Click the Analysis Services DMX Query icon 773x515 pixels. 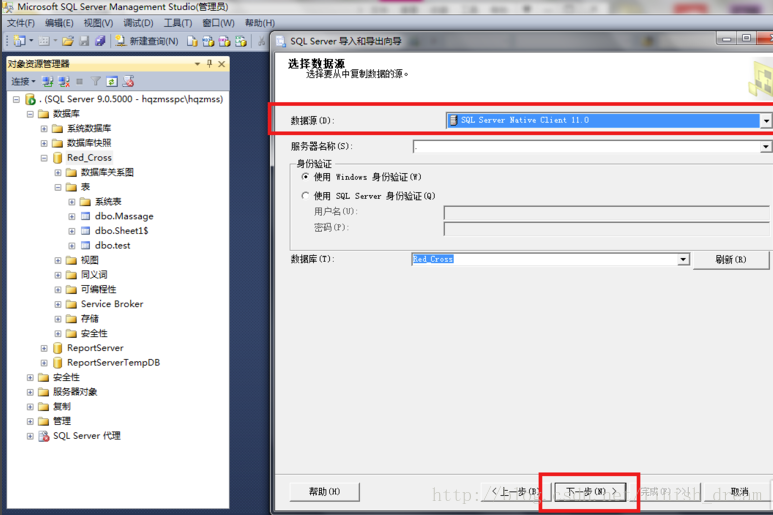(224, 41)
